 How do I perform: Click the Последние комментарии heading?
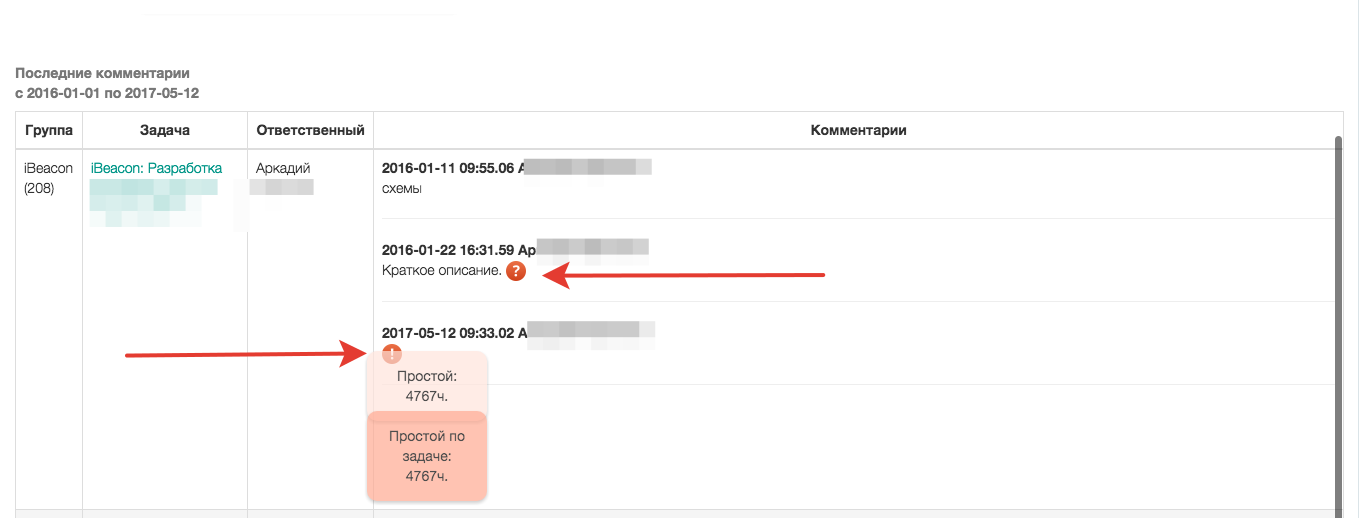[x=102, y=73]
